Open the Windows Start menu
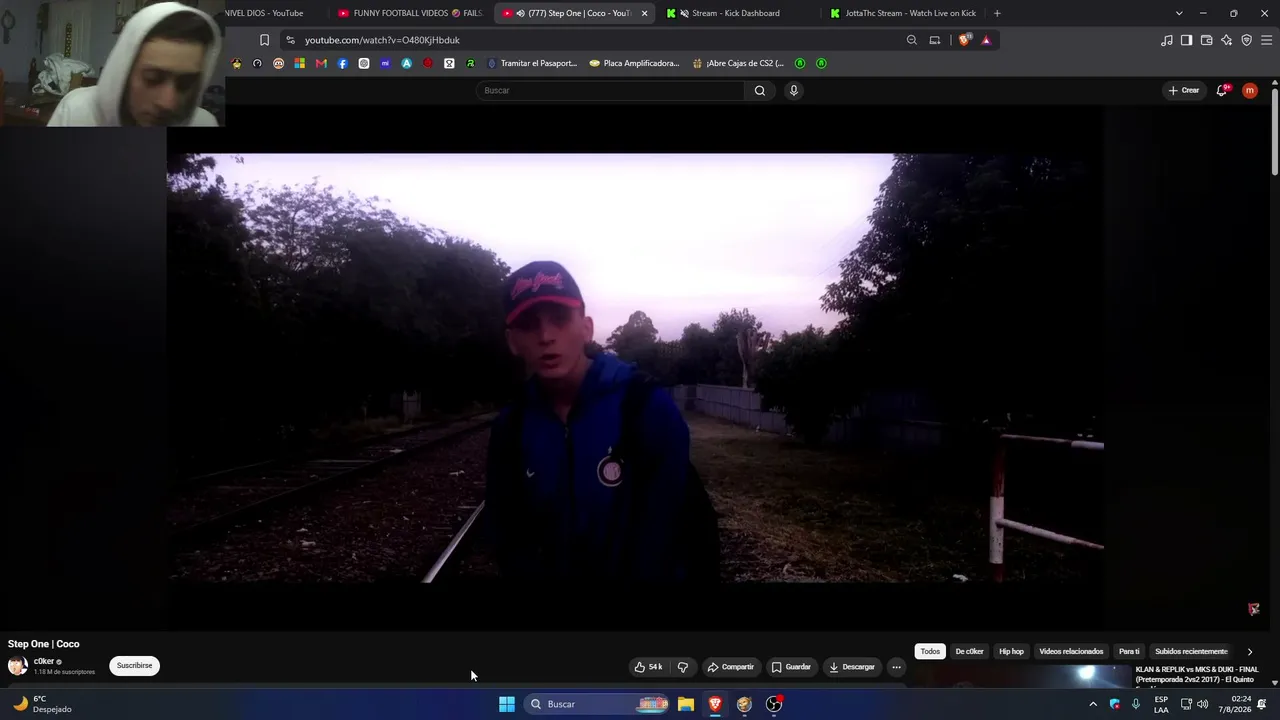 pyautogui.click(x=507, y=704)
